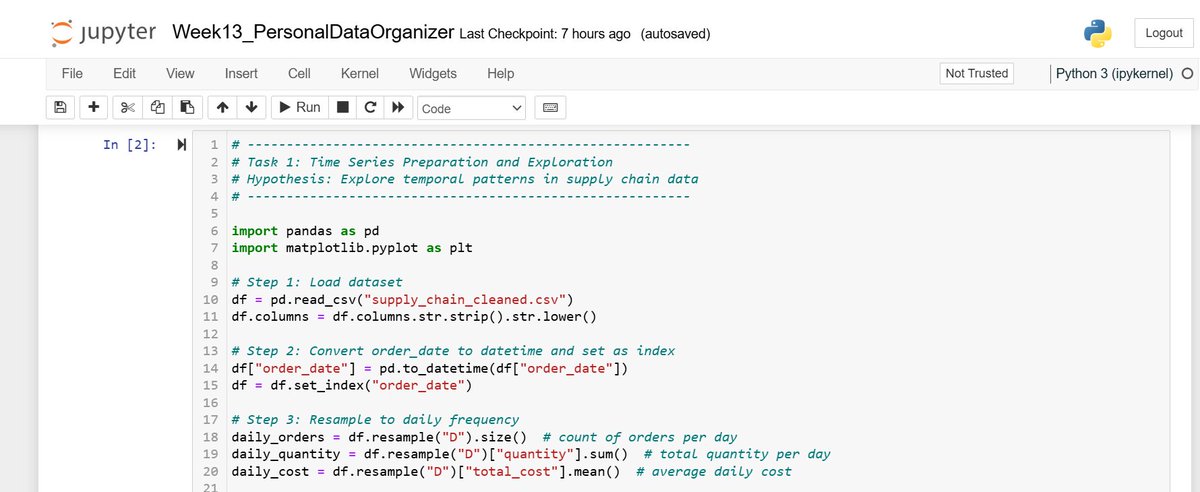Restart kernel and run all cells
Viewport: 1200px width, 492px height.
pos(399,107)
